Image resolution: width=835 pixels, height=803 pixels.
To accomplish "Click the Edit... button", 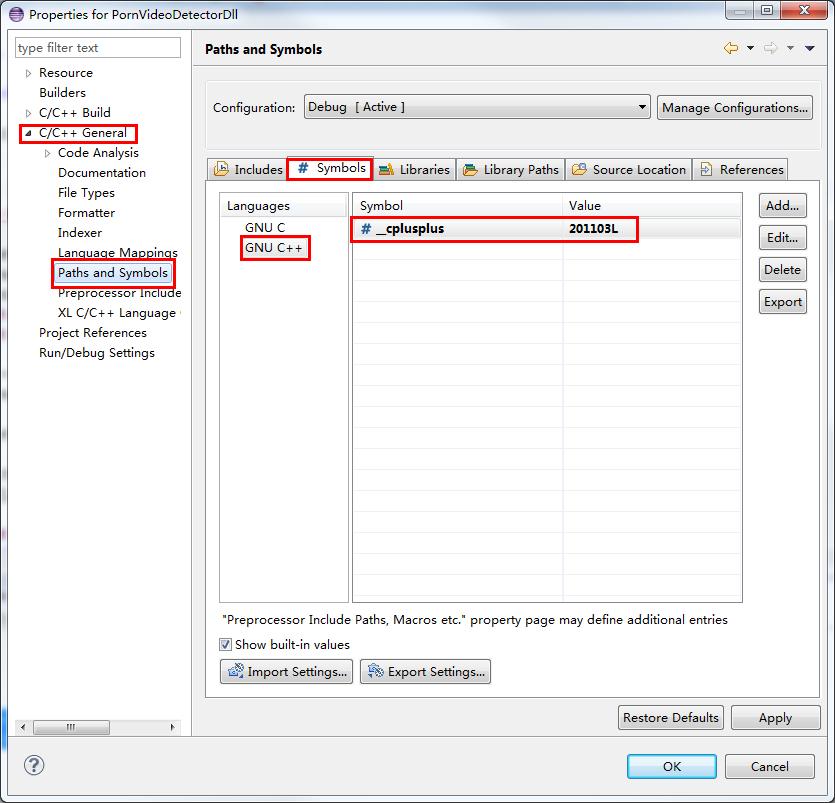I will [782, 237].
